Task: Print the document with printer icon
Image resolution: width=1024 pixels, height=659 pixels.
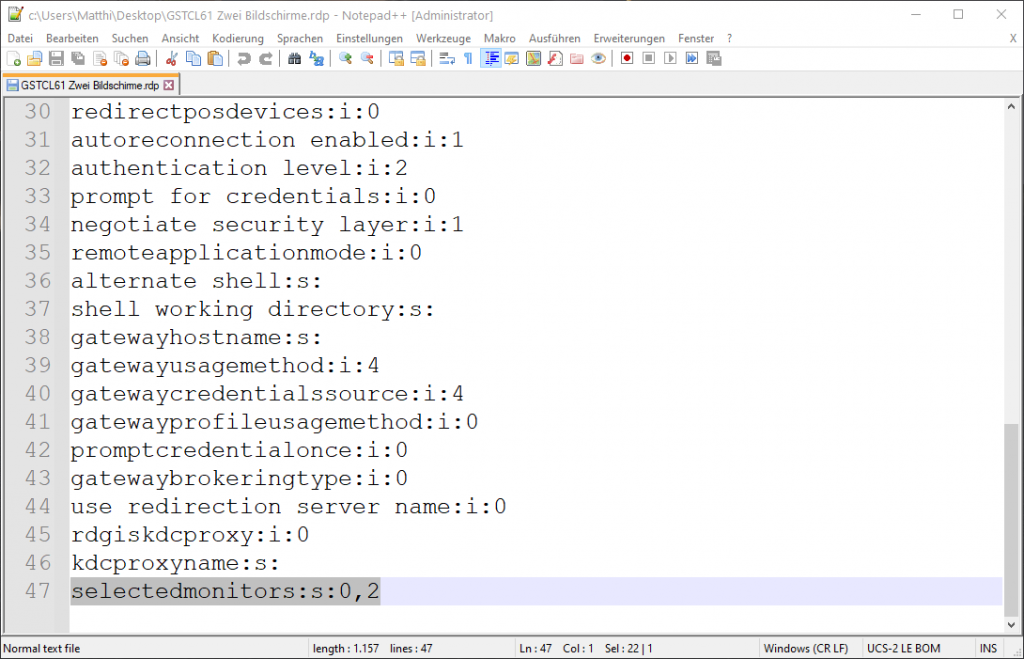Action: 143,59
